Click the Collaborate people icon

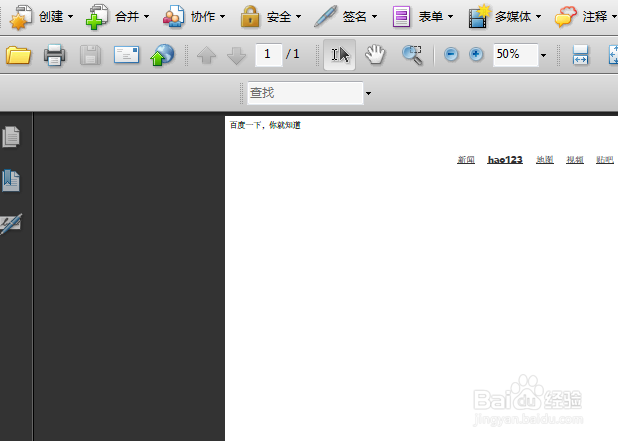tap(173, 17)
